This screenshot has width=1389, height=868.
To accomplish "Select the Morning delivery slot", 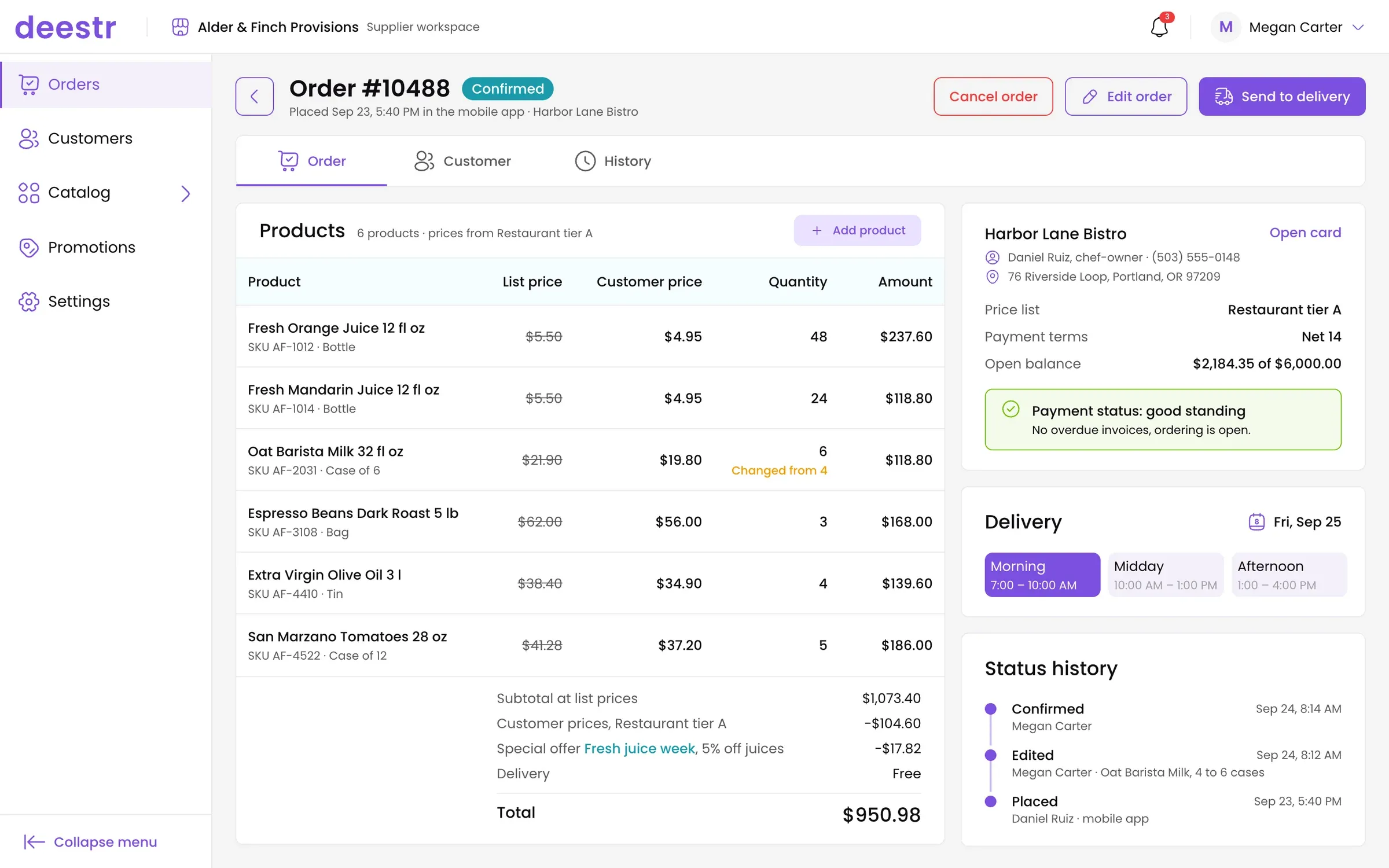I will pos(1042,575).
